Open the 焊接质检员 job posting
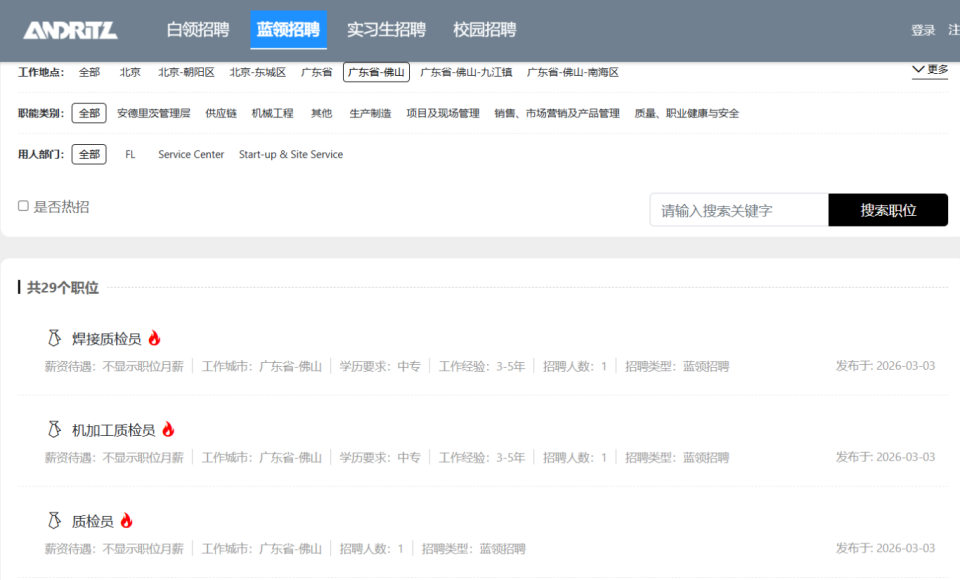The height and width of the screenshot is (580, 960). click(x=106, y=337)
